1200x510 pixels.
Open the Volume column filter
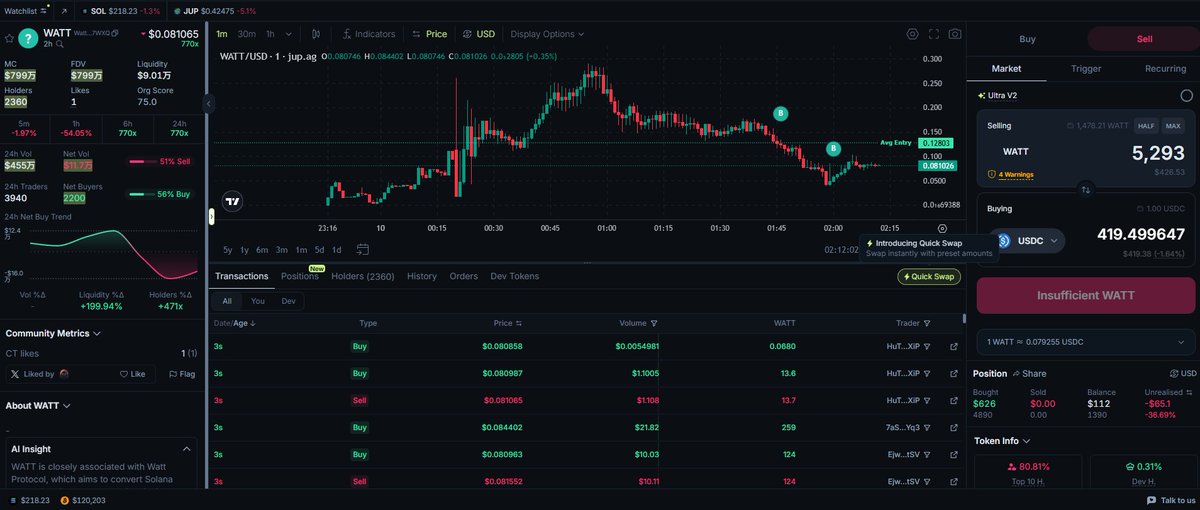[x=654, y=323]
